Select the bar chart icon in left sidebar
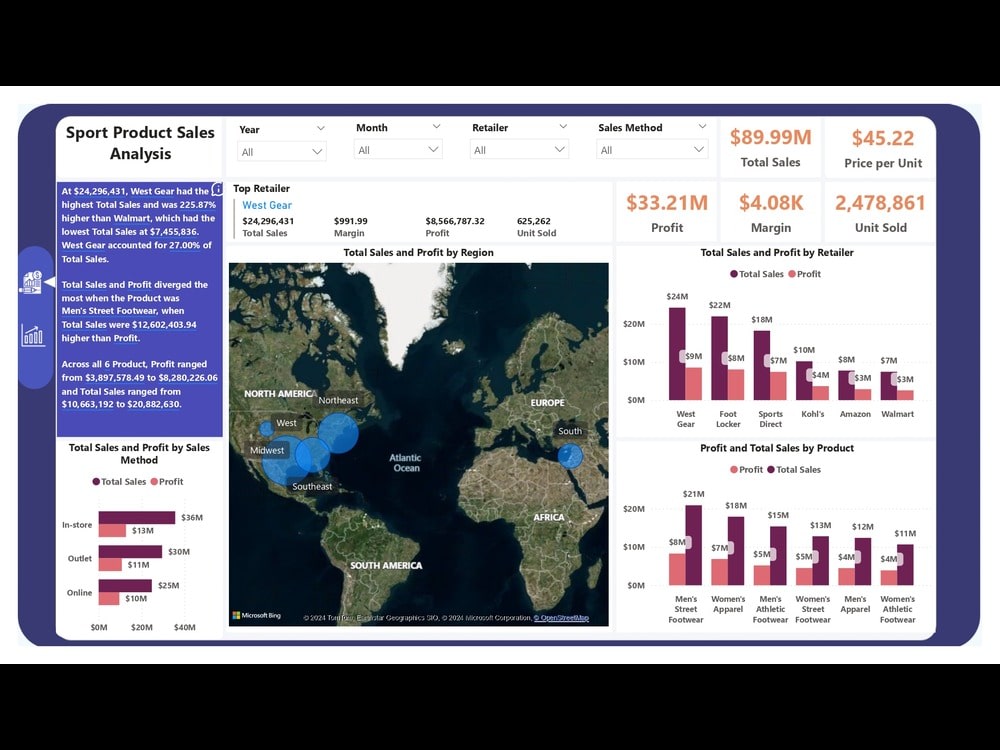This screenshot has height=750, width=1000. tap(33, 337)
